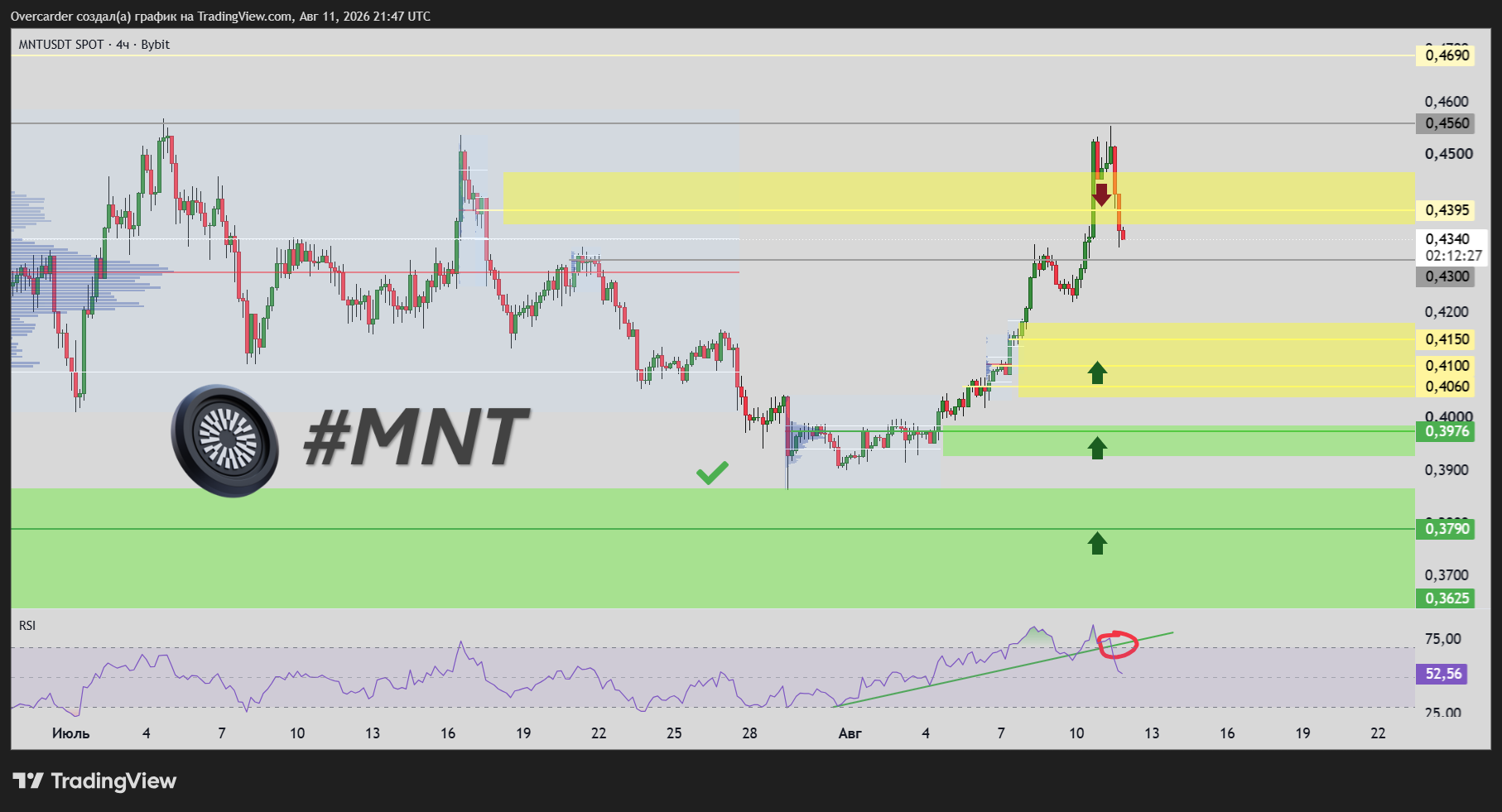Click the Авг month label on time axis
This screenshot has height=812, width=1502.
(850, 733)
